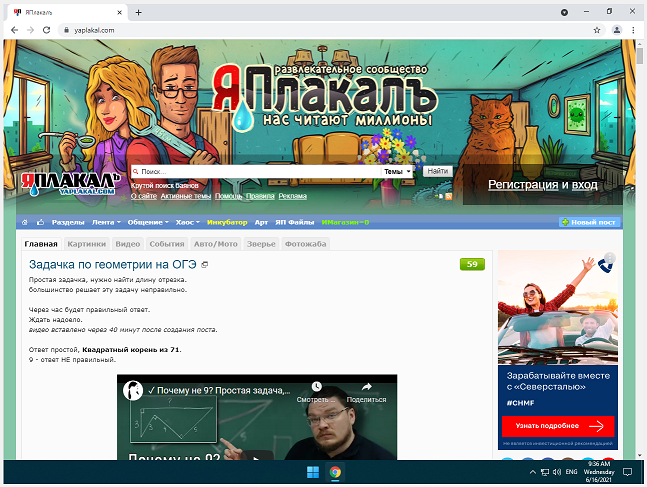Open Разделы in the nav bar
This screenshot has width=647, height=487.
(x=68, y=222)
